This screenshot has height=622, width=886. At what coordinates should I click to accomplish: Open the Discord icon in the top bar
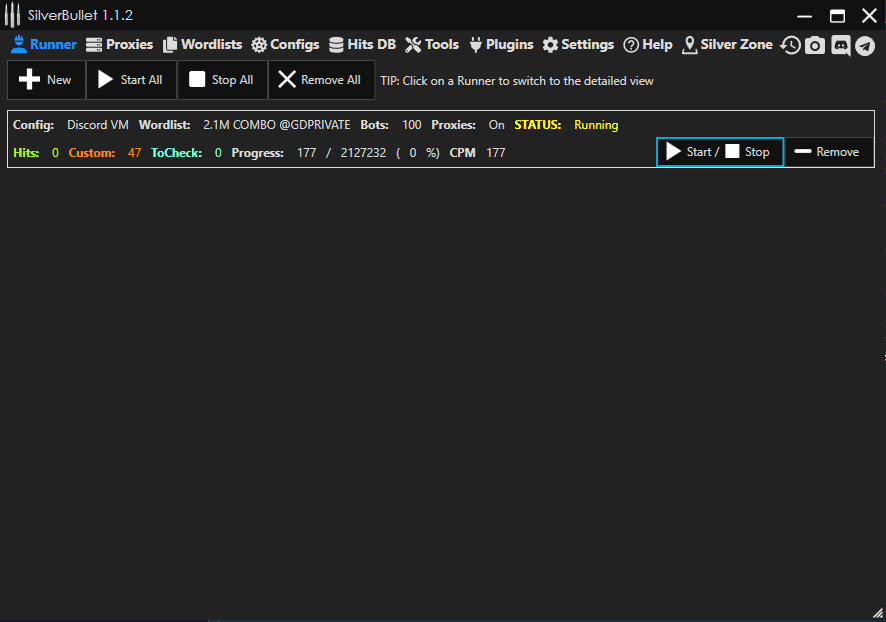[840, 45]
